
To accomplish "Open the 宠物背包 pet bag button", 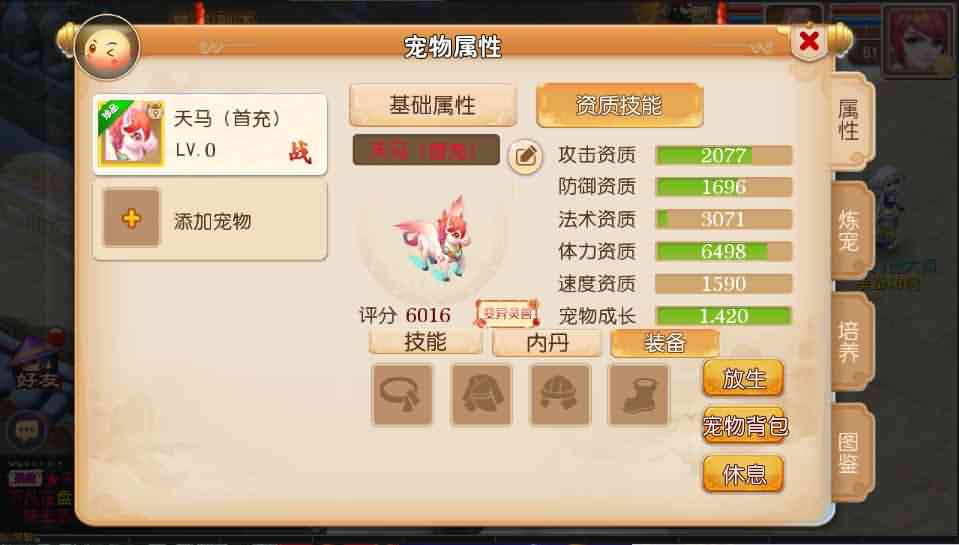I will click(744, 426).
